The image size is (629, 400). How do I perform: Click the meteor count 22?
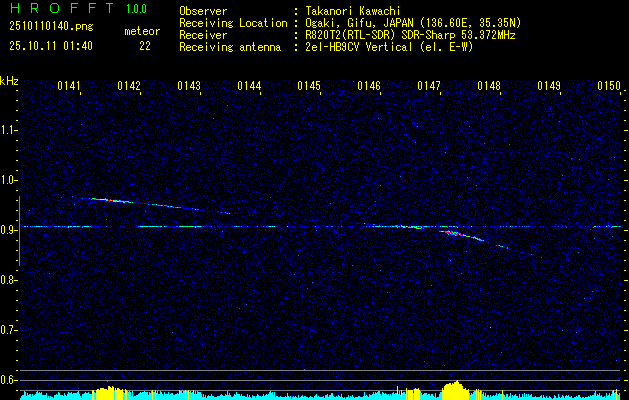(x=145, y=46)
